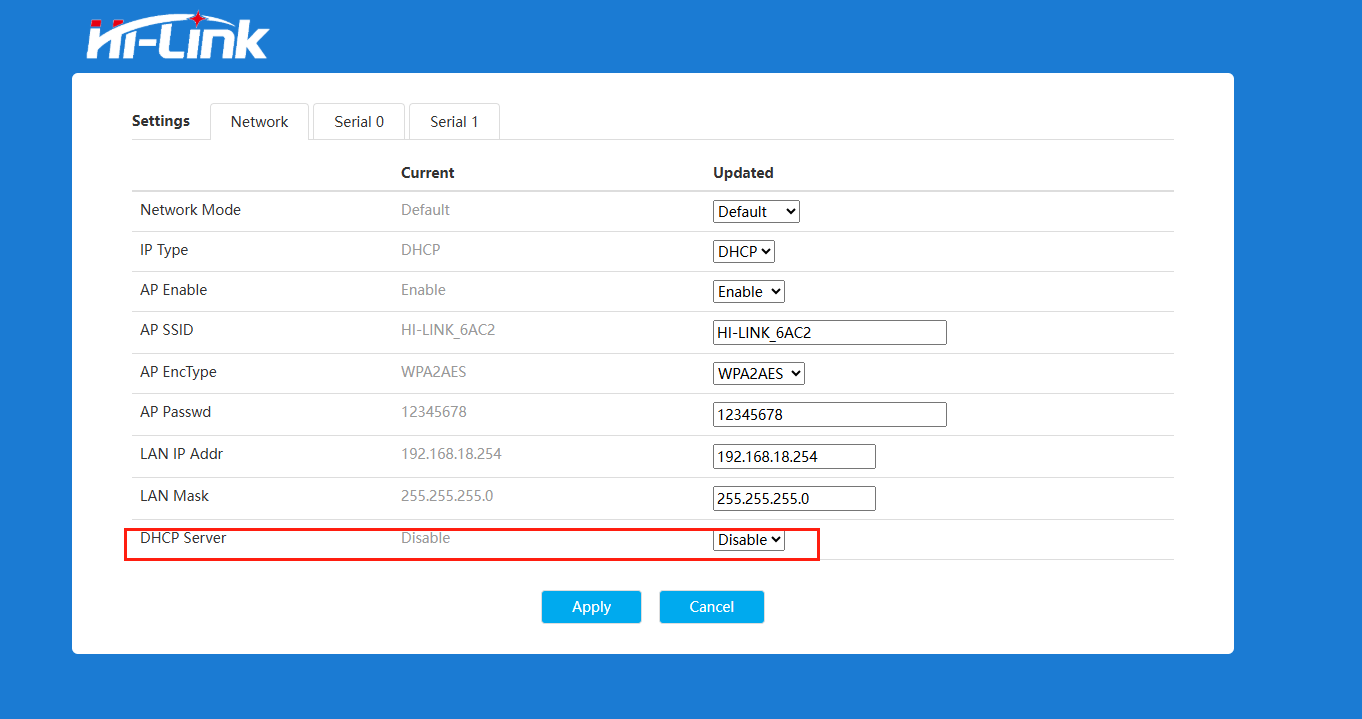
Task: Click the IP Type row label
Action: 164,250
